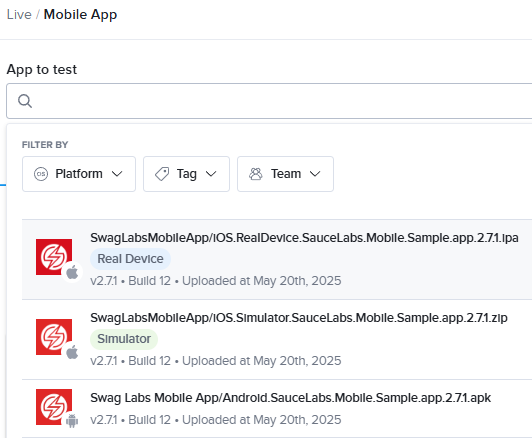
Task: Choose SwagLabsMobileApp/iOS.Simulator.SauceLabs.Mobile.Sample.app.2.7.1.zip
Action: pyautogui.click(x=299, y=318)
